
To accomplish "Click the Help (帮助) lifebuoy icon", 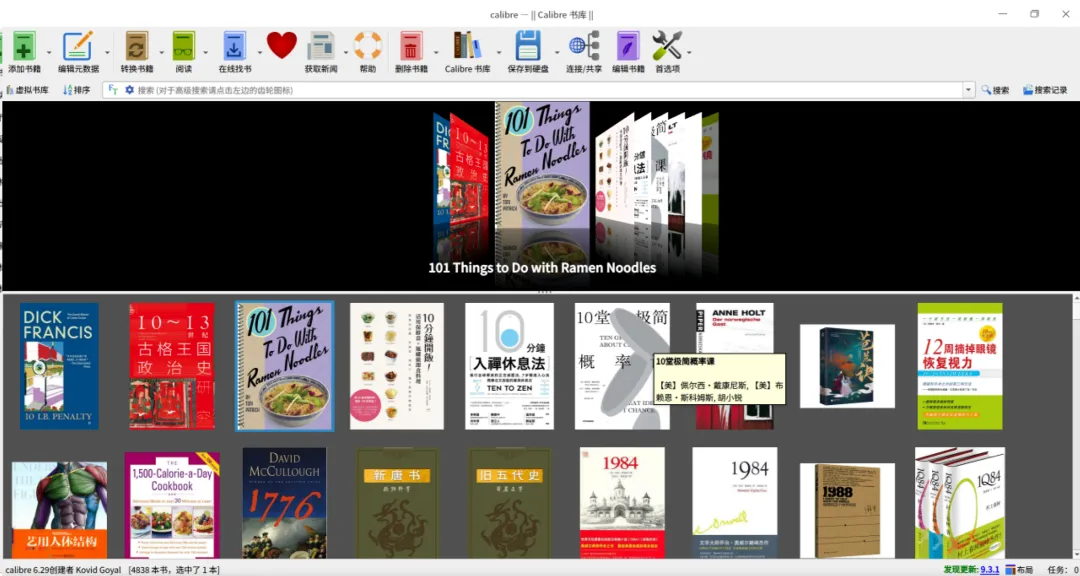I will click(x=368, y=45).
